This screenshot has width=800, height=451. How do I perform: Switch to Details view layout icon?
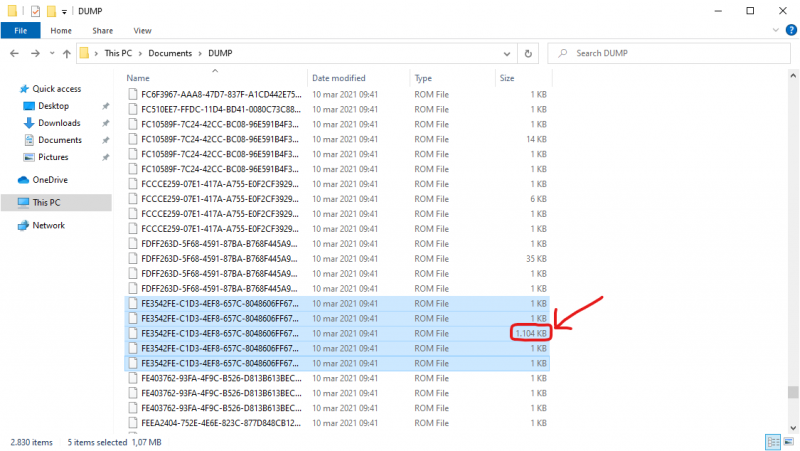click(x=773, y=442)
